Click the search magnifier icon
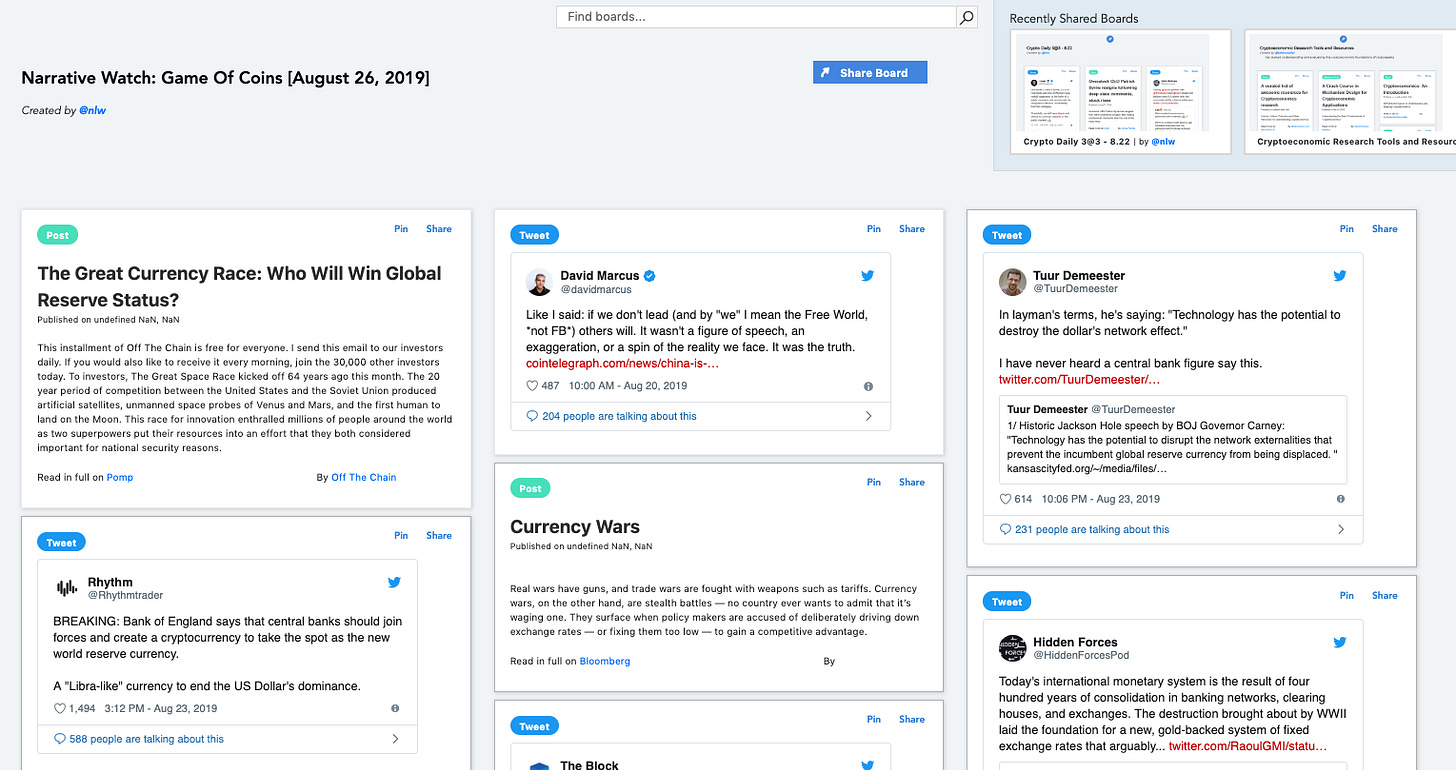 (966, 17)
